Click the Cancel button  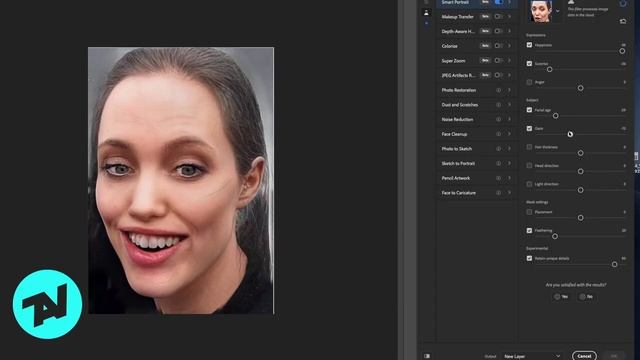584,356
